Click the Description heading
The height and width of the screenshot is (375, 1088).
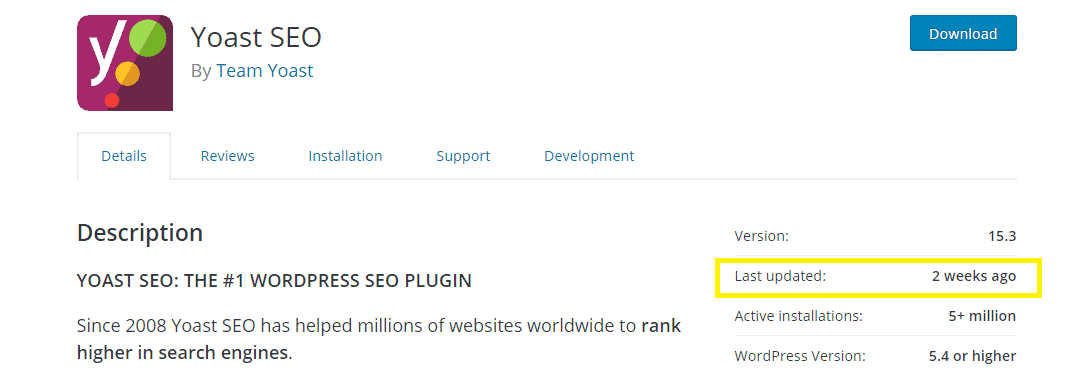click(x=140, y=233)
